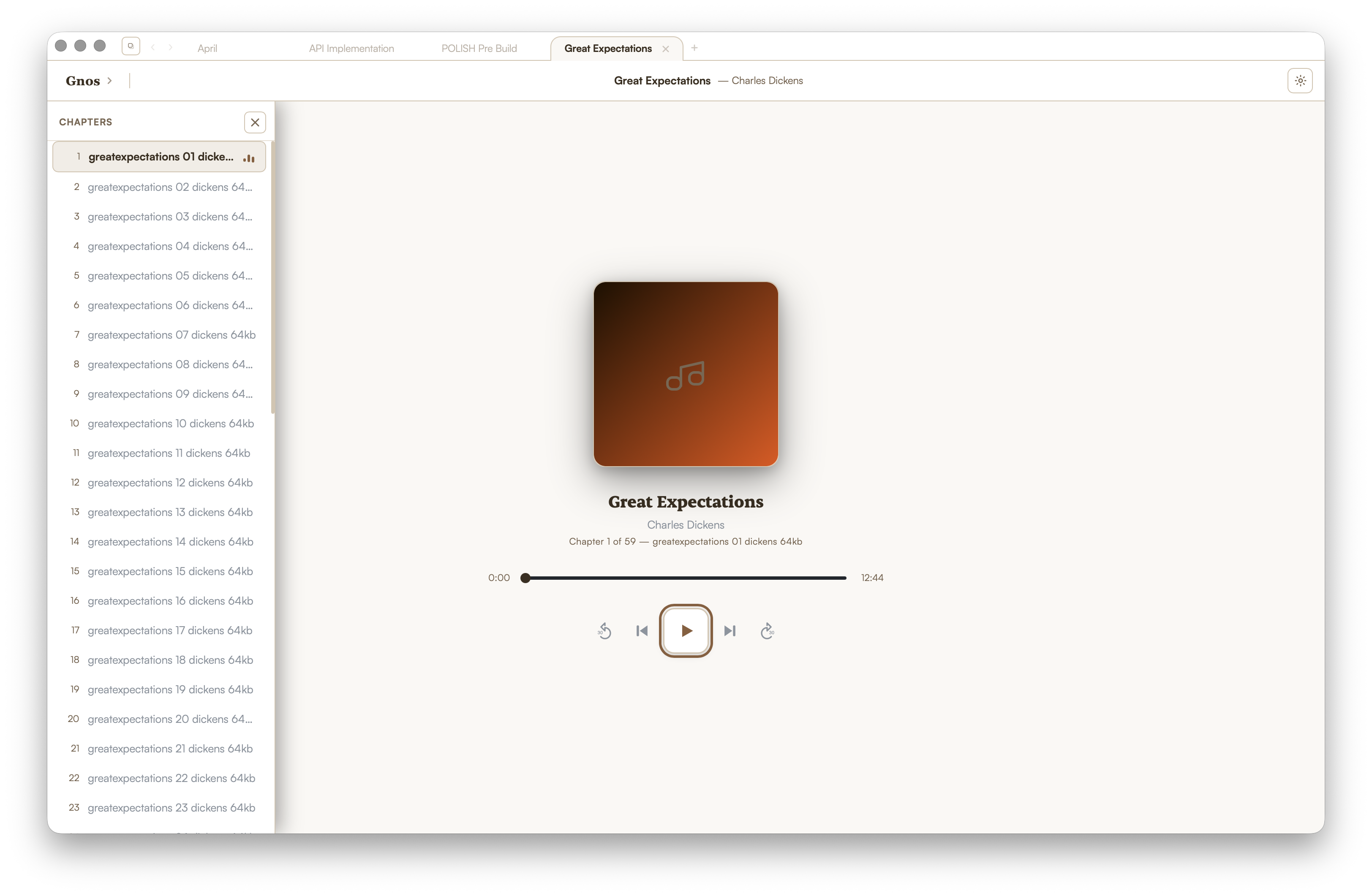Select chapter 4 greatexpectations 04

point(159,246)
